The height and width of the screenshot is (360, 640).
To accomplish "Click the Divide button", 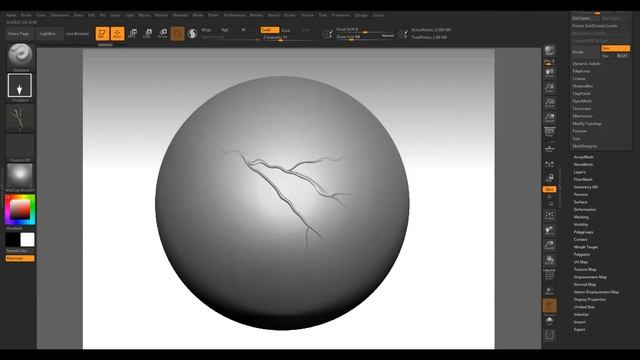I will (x=585, y=52).
